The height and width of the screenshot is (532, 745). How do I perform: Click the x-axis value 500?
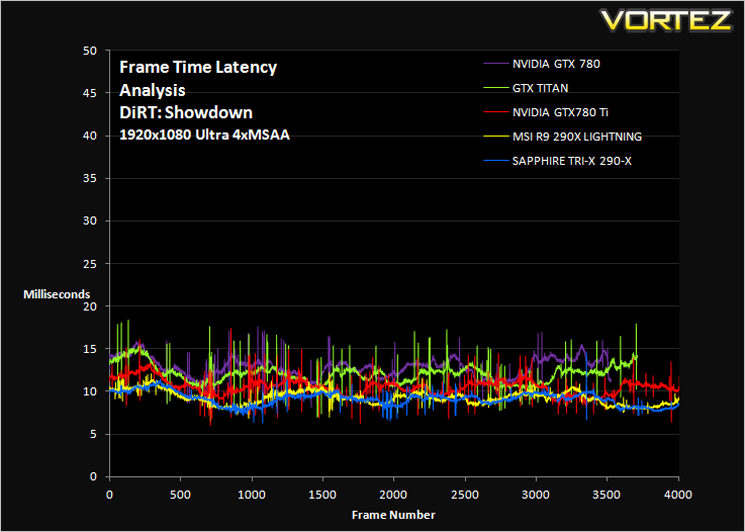click(181, 495)
